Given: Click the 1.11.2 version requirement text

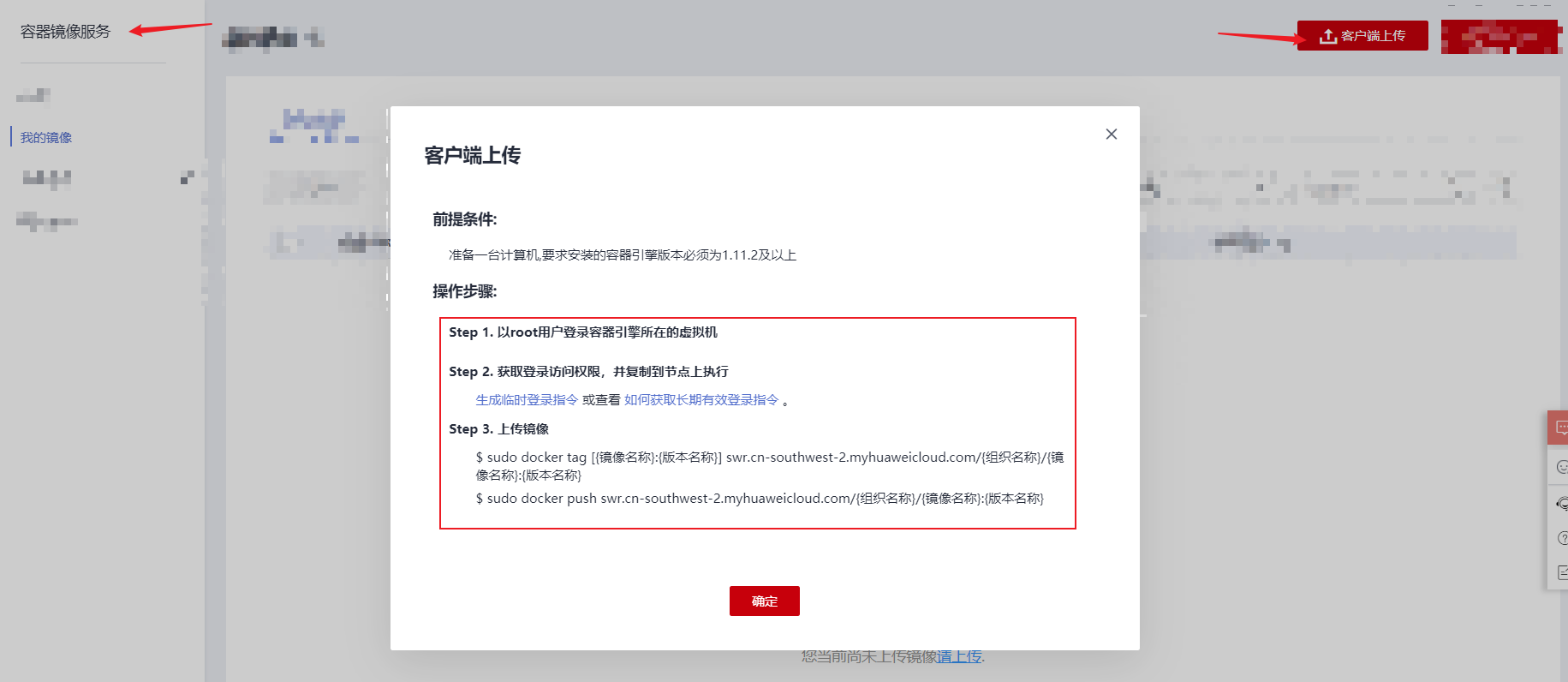Looking at the screenshot, I should pyautogui.click(x=623, y=255).
